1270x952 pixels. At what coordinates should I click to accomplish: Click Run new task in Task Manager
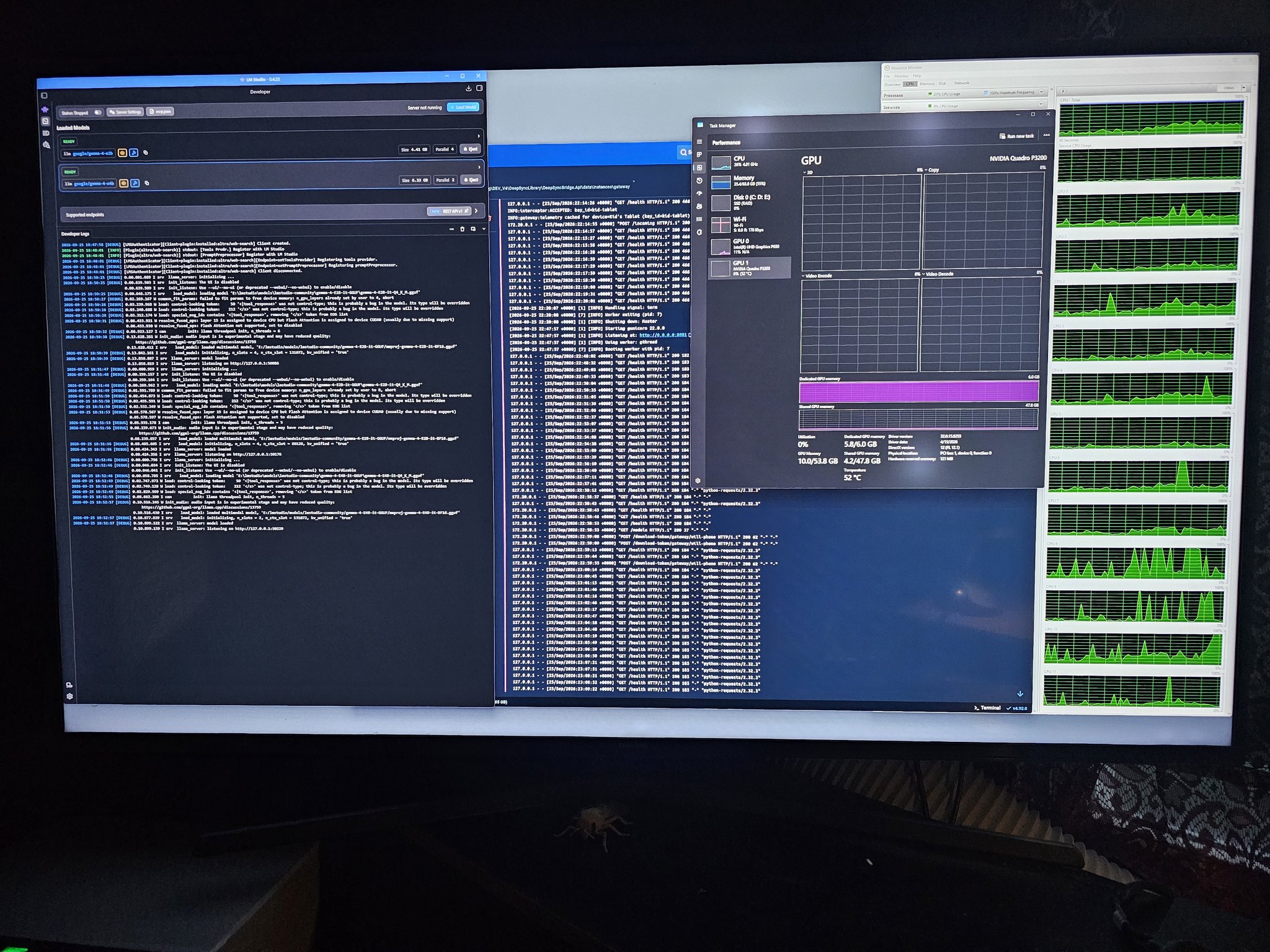[x=1016, y=136]
